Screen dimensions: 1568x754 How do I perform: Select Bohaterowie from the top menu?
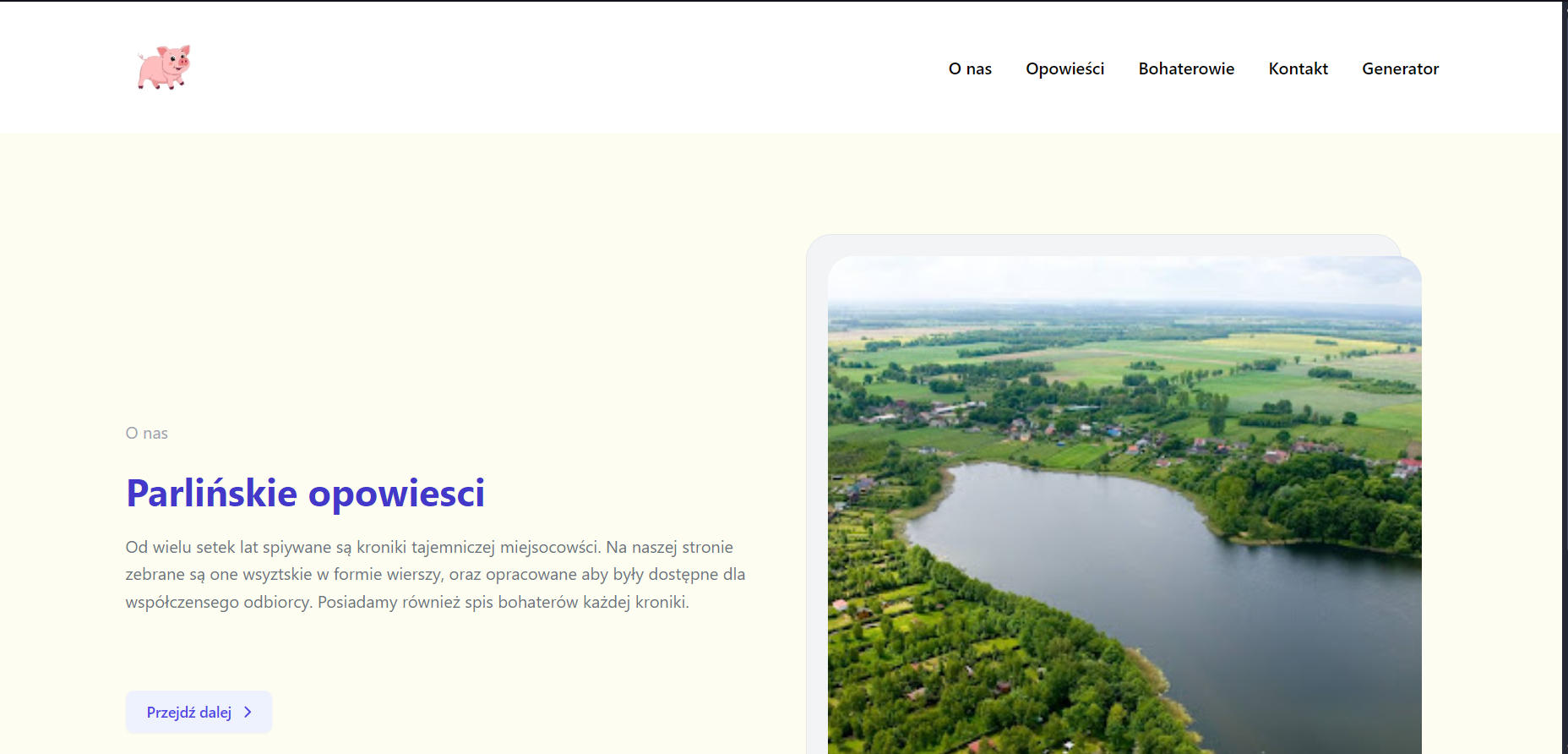1186,69
